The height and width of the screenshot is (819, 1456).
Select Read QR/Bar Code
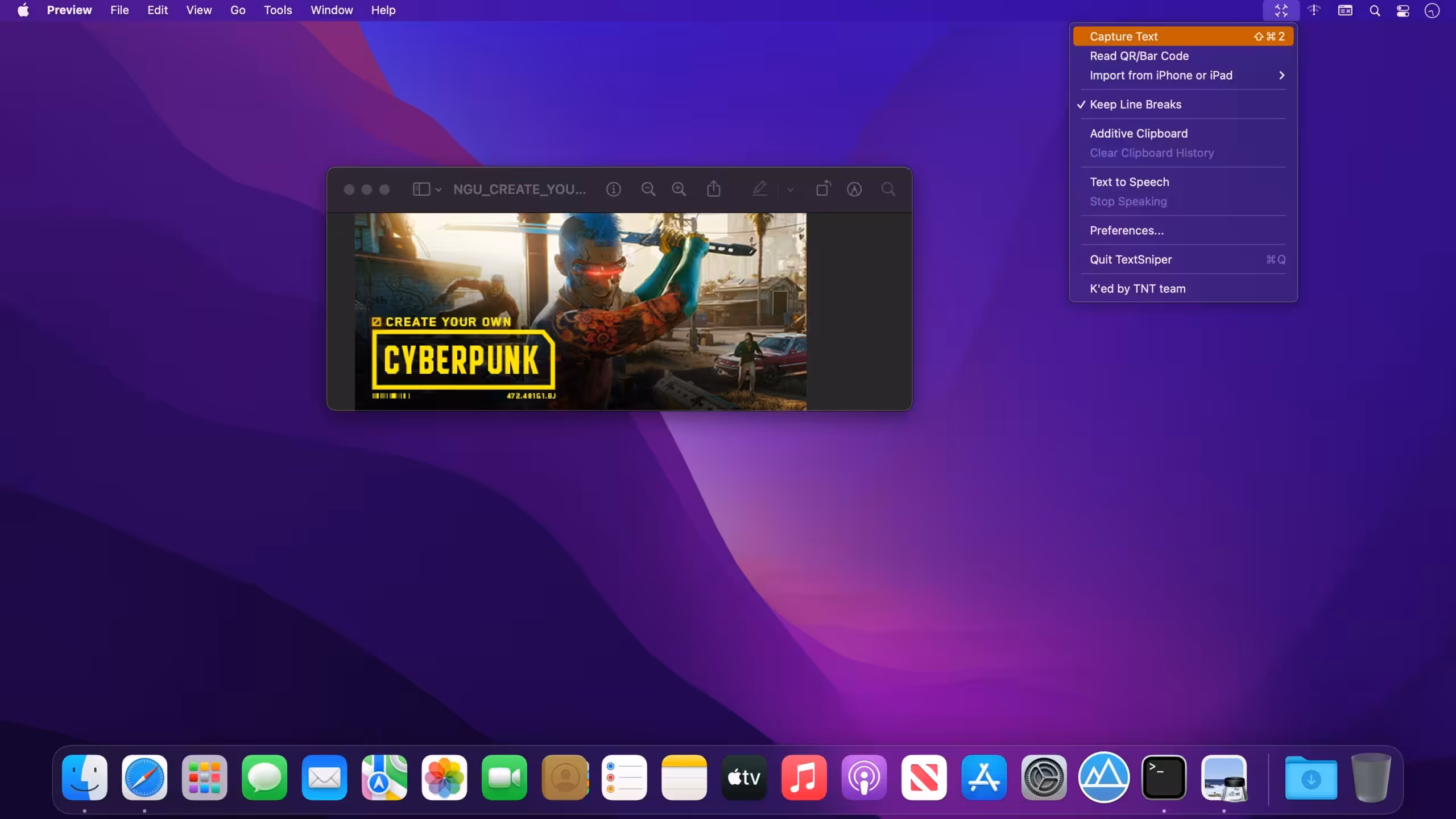pyautogui.click(x=1183, y=56)
